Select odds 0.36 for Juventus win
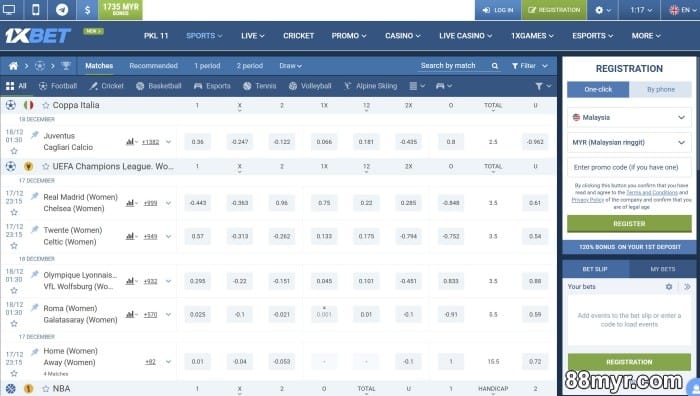Viewport: 700px width, 396px height. coord(197,142)
